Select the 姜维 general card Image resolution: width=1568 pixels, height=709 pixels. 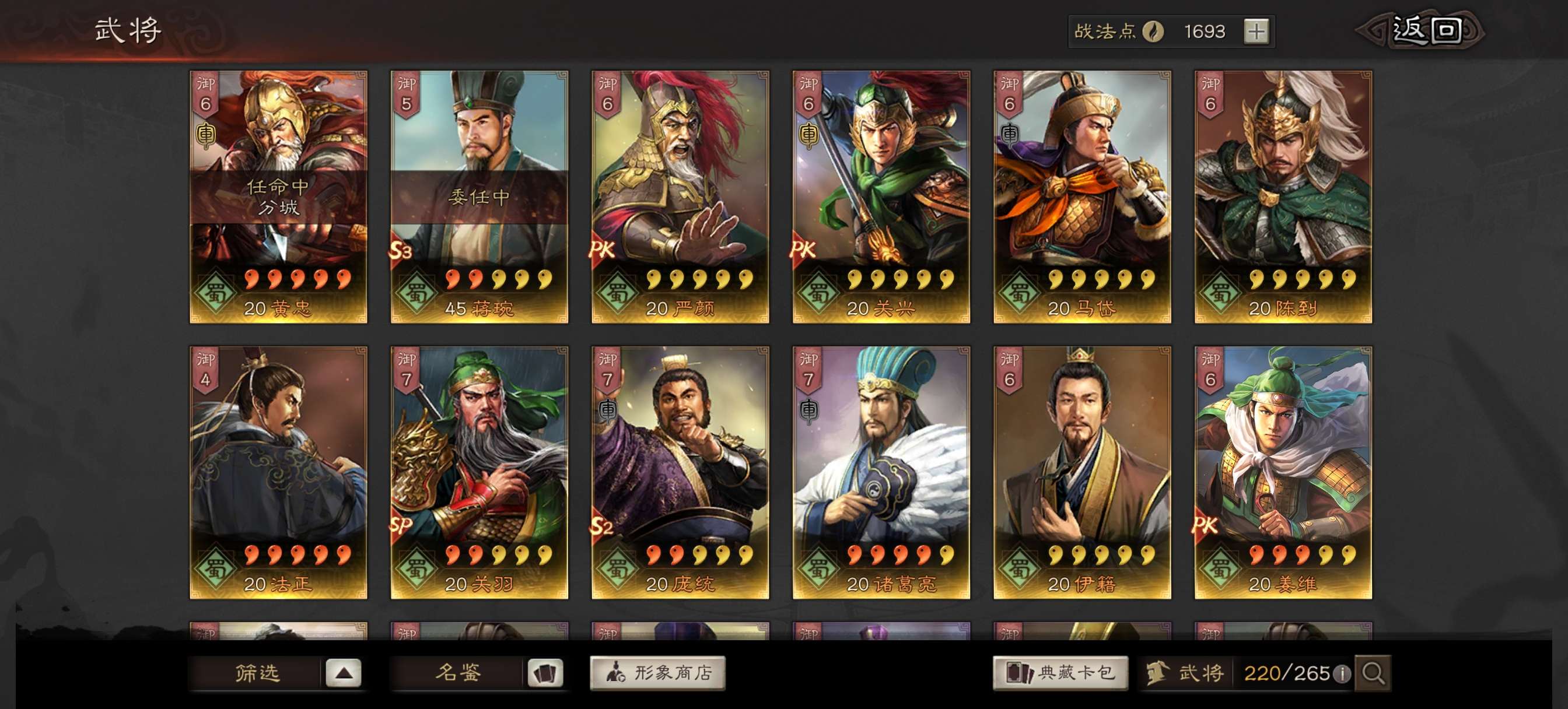click(1283, 473)
